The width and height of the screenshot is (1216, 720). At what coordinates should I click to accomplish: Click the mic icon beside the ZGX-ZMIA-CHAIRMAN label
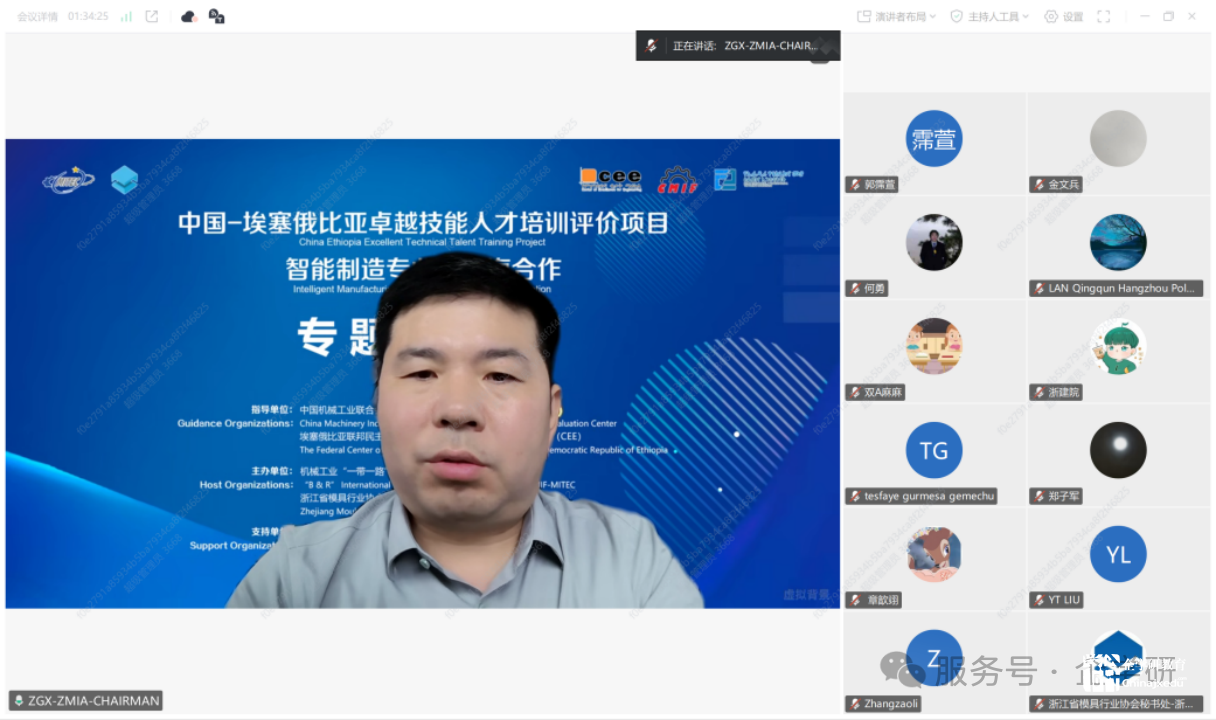tap(19, 701)
